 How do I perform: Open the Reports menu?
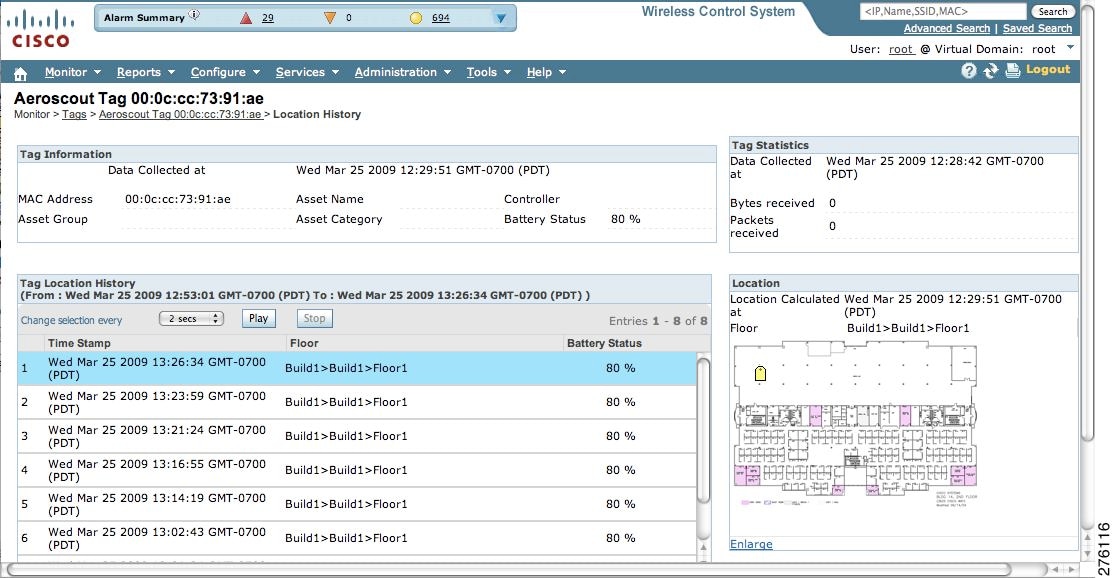point(145,72)
